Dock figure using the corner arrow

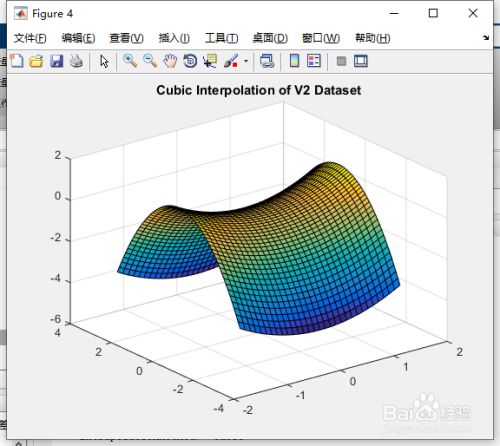point(486,38)
